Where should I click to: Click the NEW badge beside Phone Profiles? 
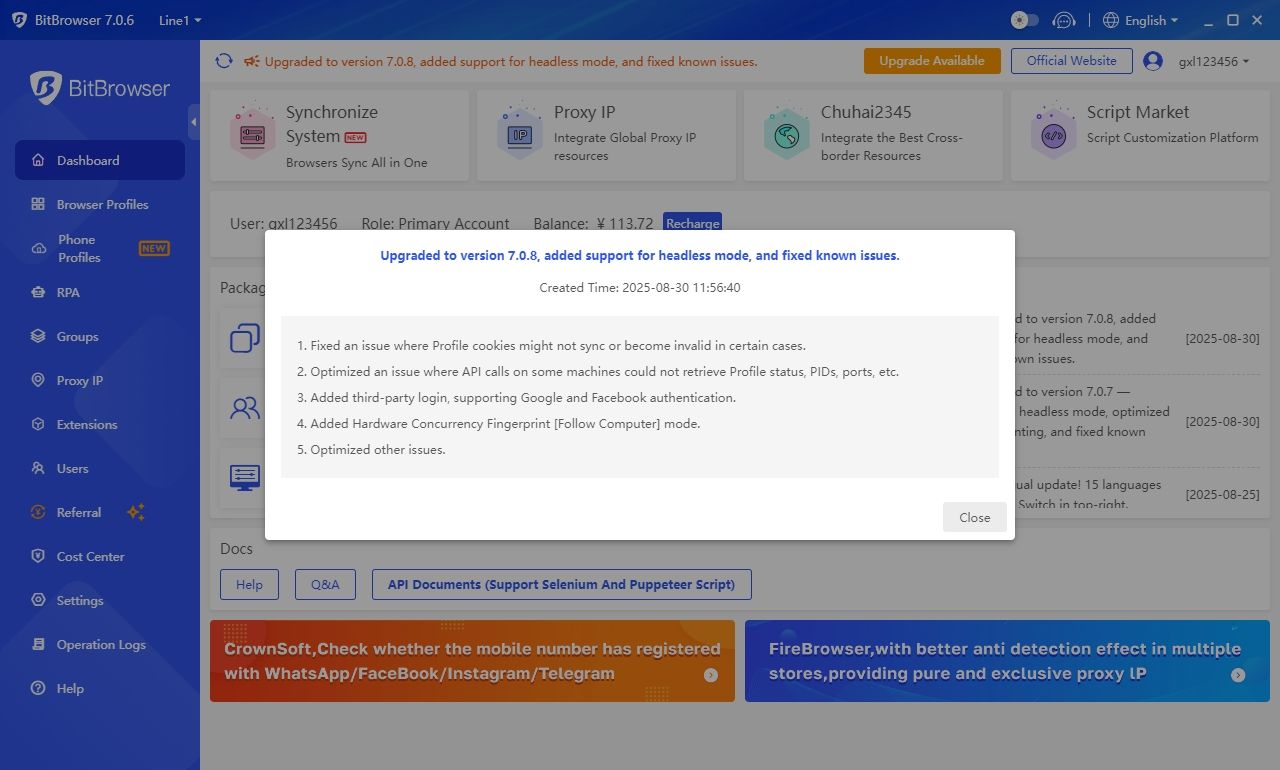[x=154, y=248]
